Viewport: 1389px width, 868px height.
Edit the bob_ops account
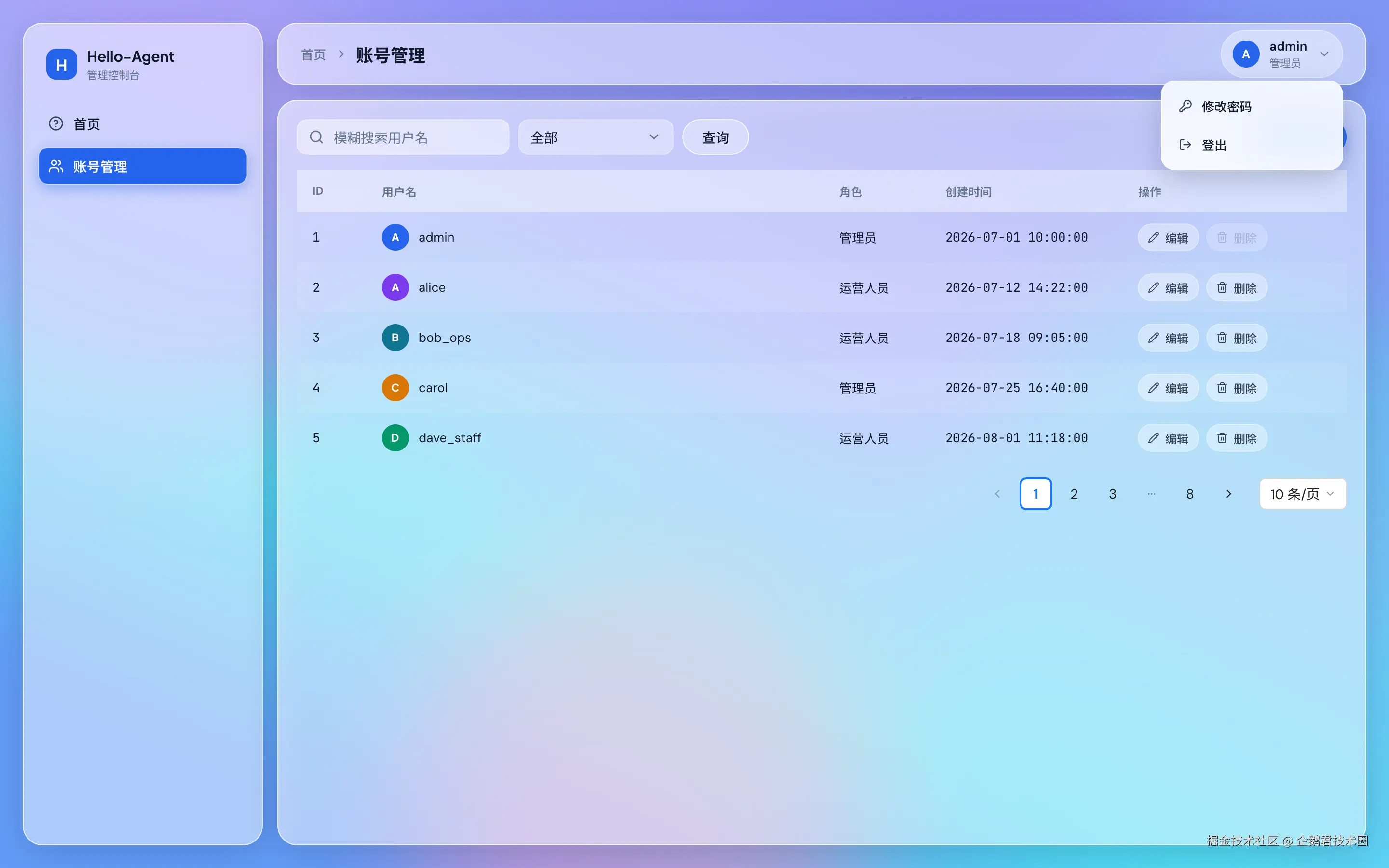coord(1168,338)
